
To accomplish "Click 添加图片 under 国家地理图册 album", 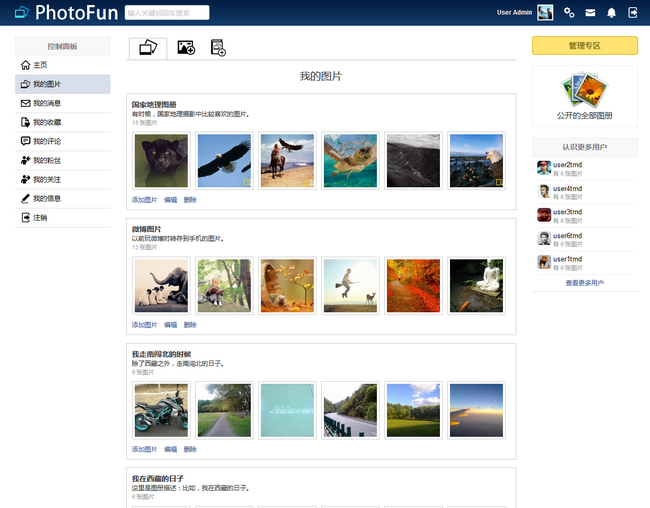I will click(144, 200).
